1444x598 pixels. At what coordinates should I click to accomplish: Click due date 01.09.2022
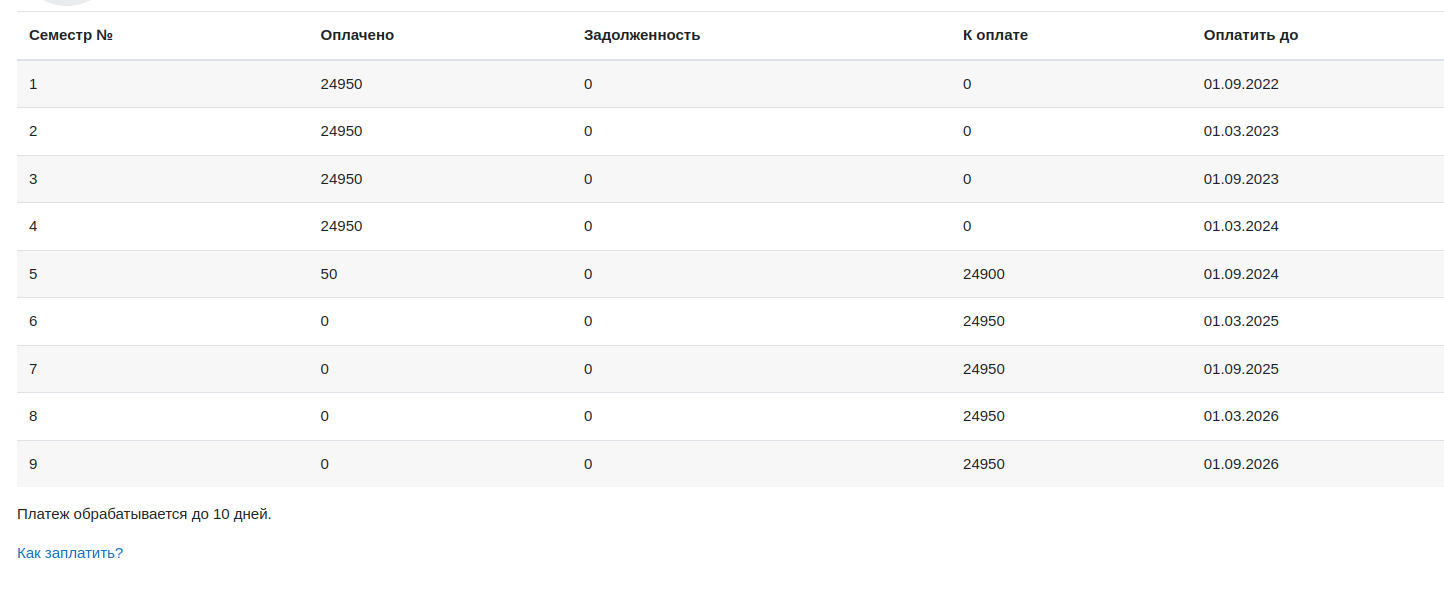1241,84
